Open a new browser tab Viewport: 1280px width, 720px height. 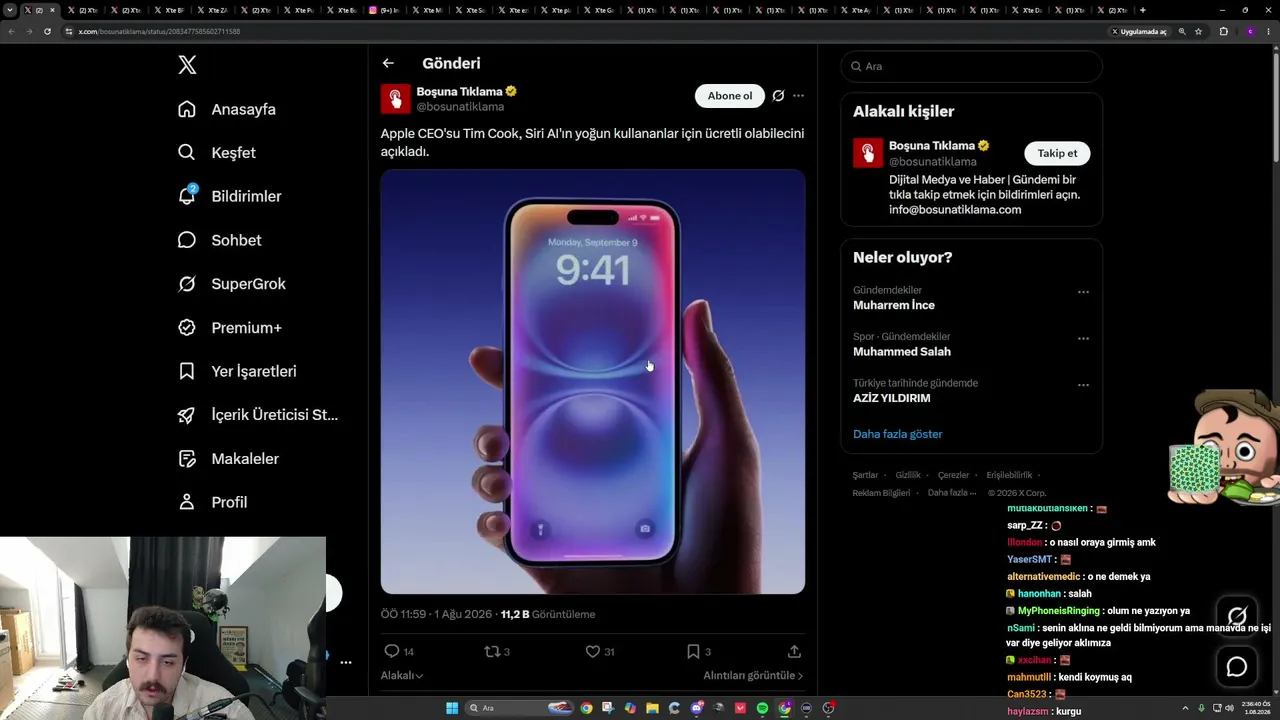point(1143,10)
